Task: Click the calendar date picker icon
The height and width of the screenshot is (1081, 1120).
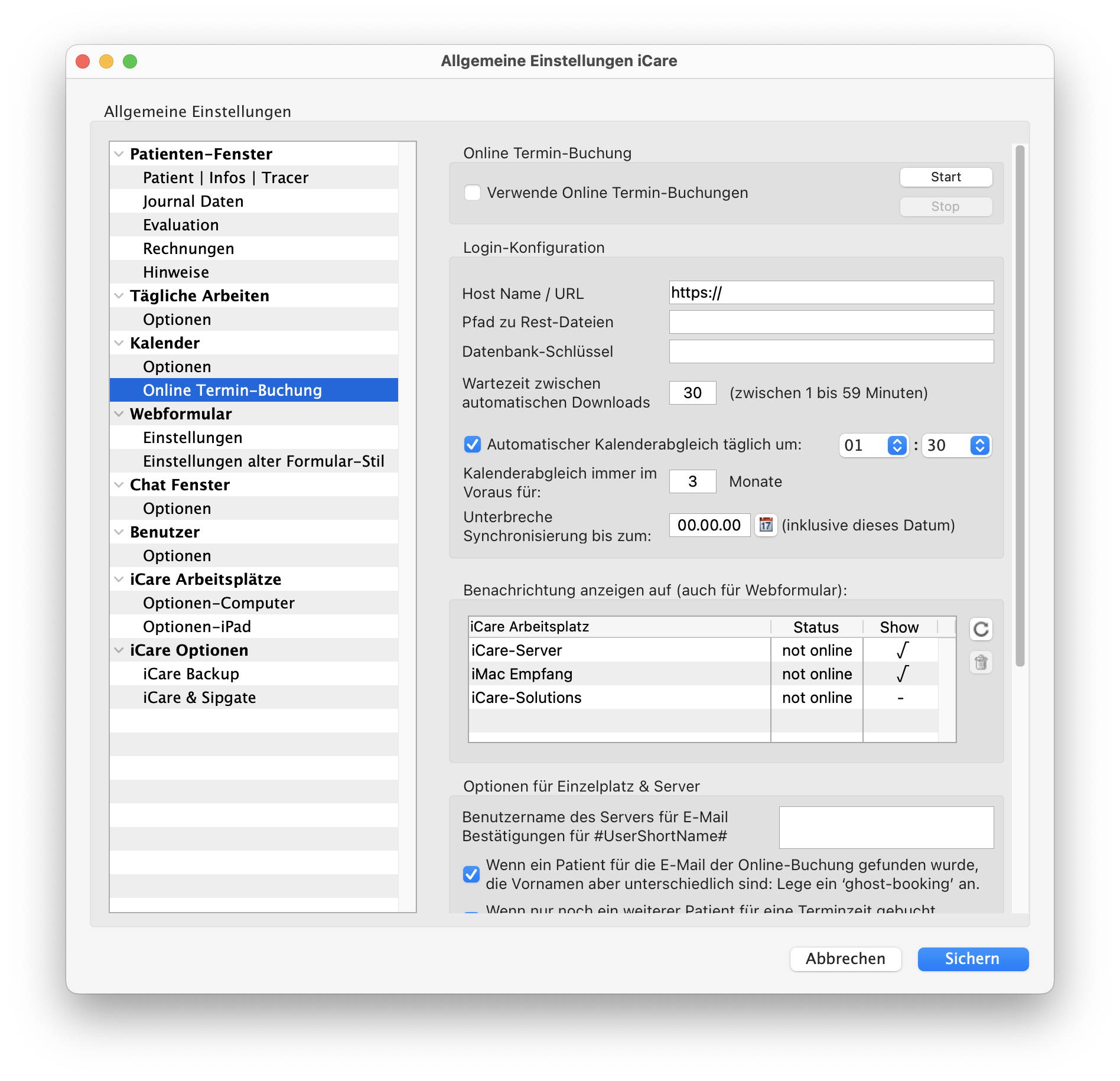Action: pyautogui.click(x=766, y=525)
